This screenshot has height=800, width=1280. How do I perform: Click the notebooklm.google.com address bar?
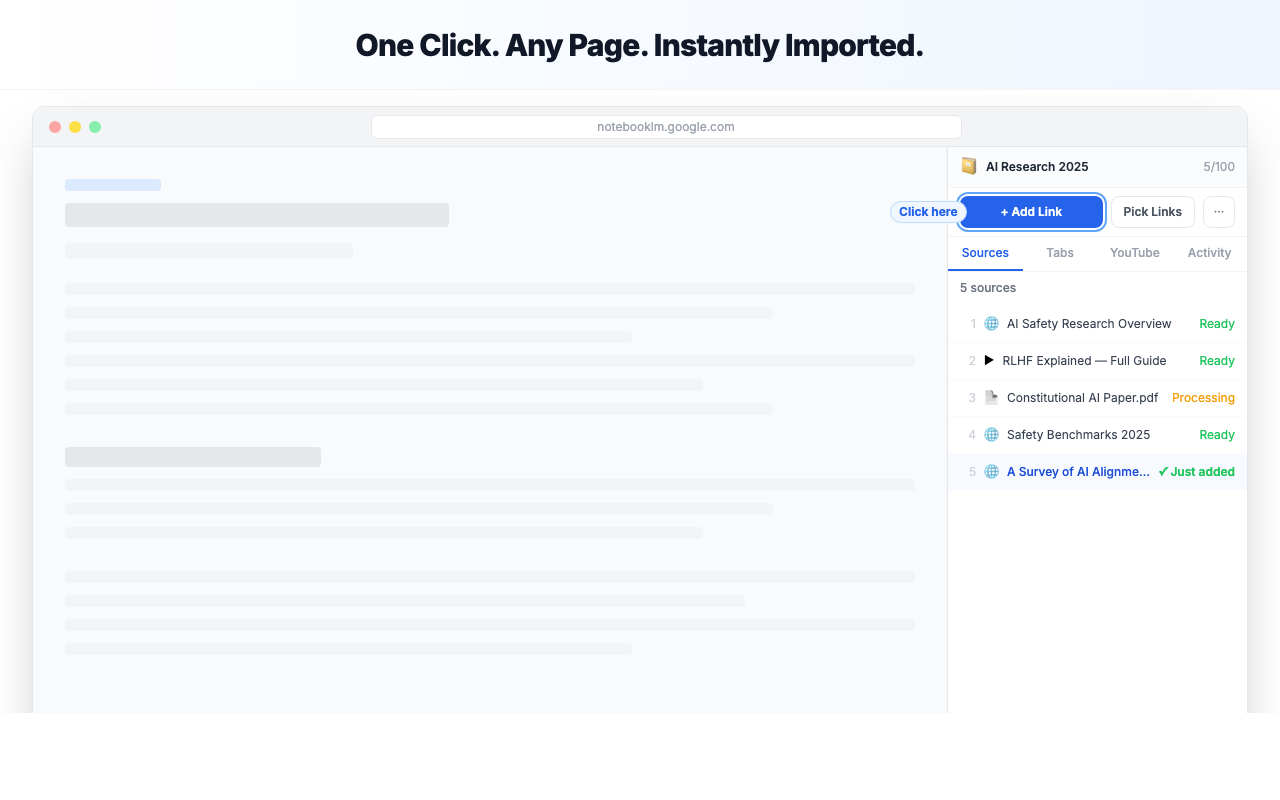click(666, 127)
